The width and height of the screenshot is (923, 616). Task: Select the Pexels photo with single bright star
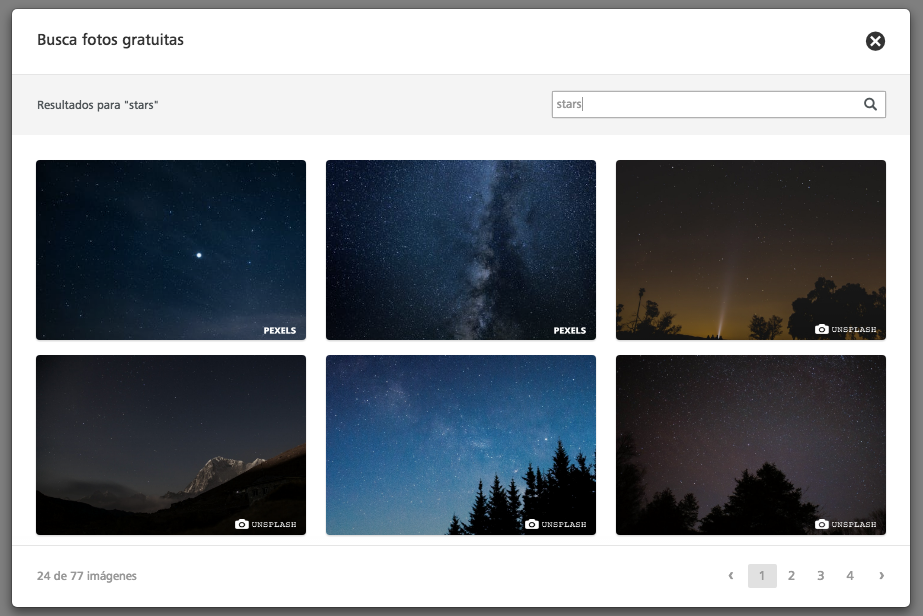tap(171, 250)
